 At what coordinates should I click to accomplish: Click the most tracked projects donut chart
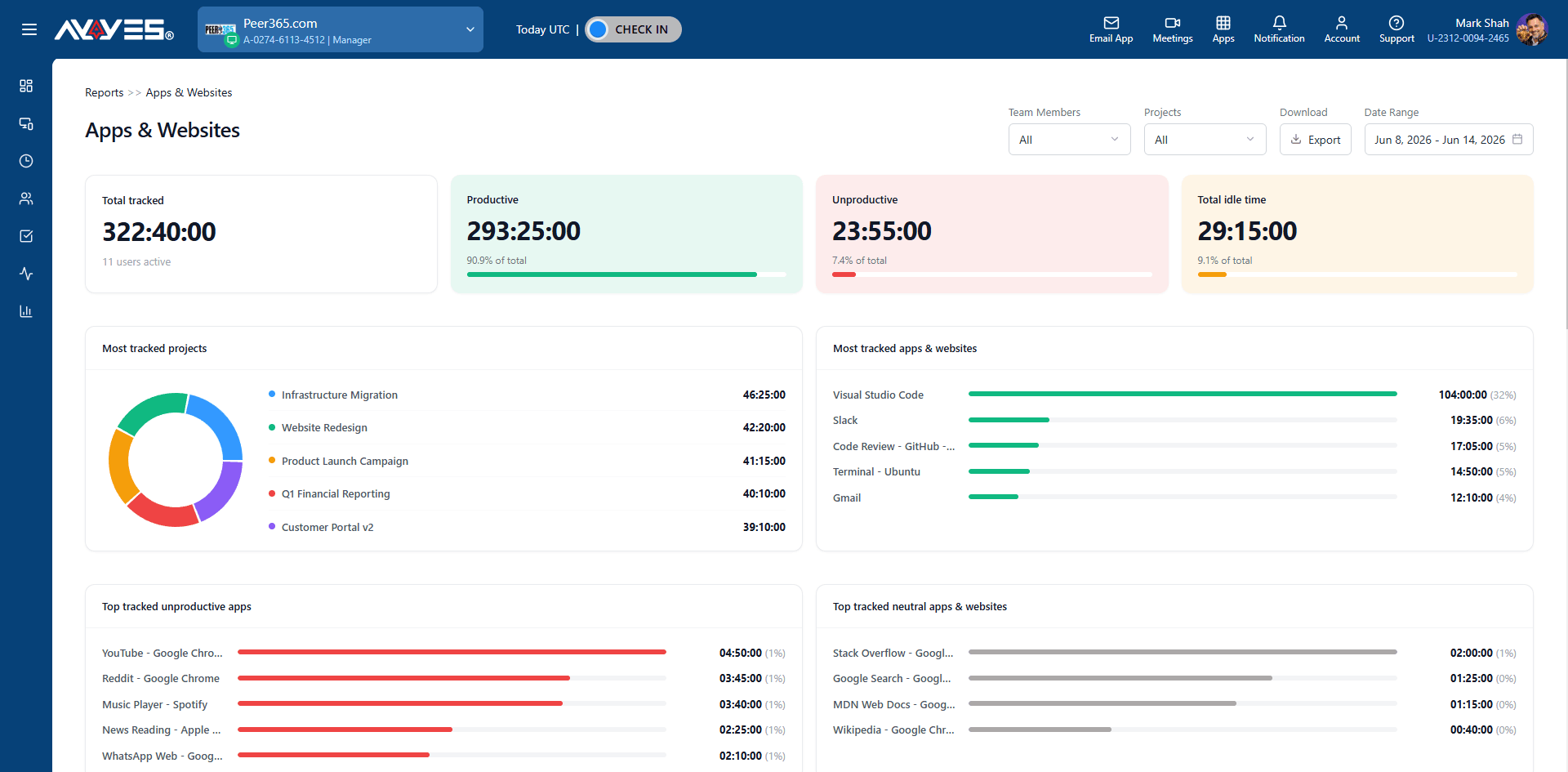(176, 460)
